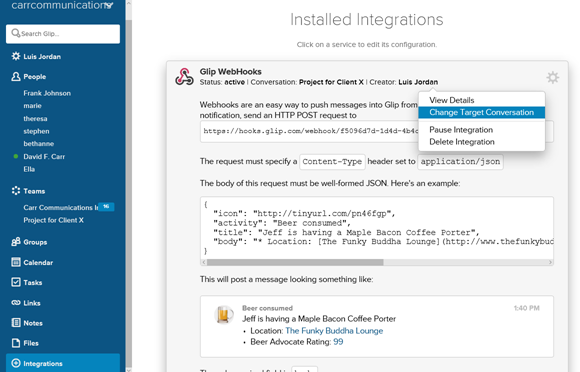
Task: Click the Beer Advocate Rating 99 link
Action: (338, 342)
